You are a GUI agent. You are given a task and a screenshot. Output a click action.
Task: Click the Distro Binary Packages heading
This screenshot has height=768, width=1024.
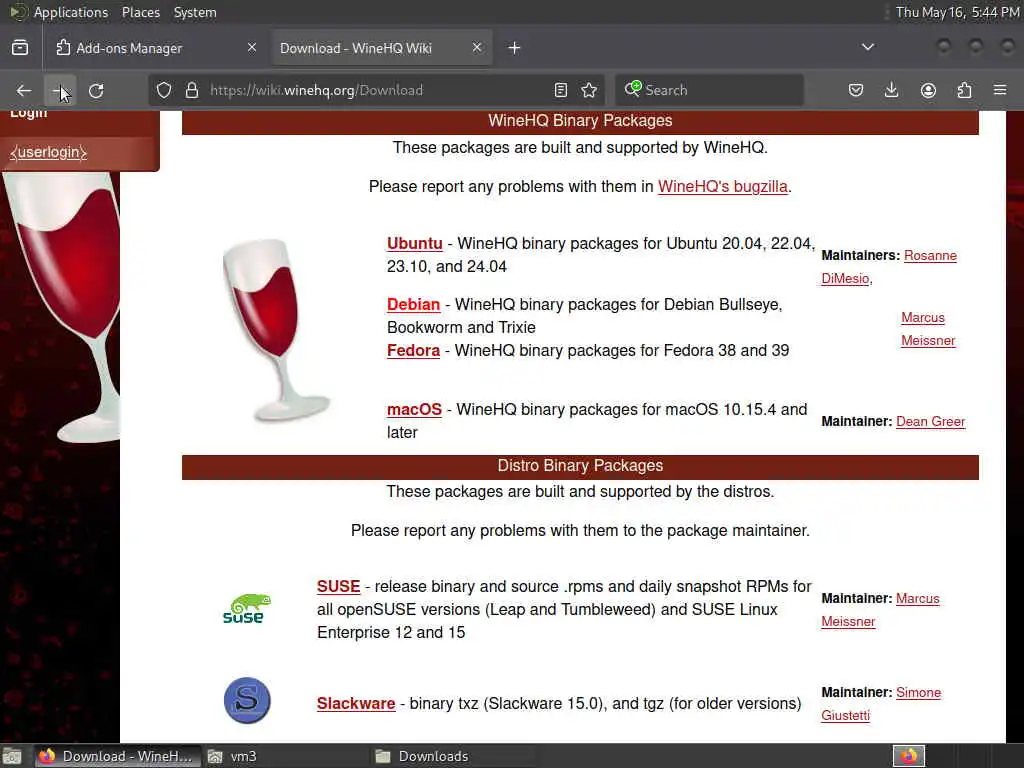coord(580,466)
